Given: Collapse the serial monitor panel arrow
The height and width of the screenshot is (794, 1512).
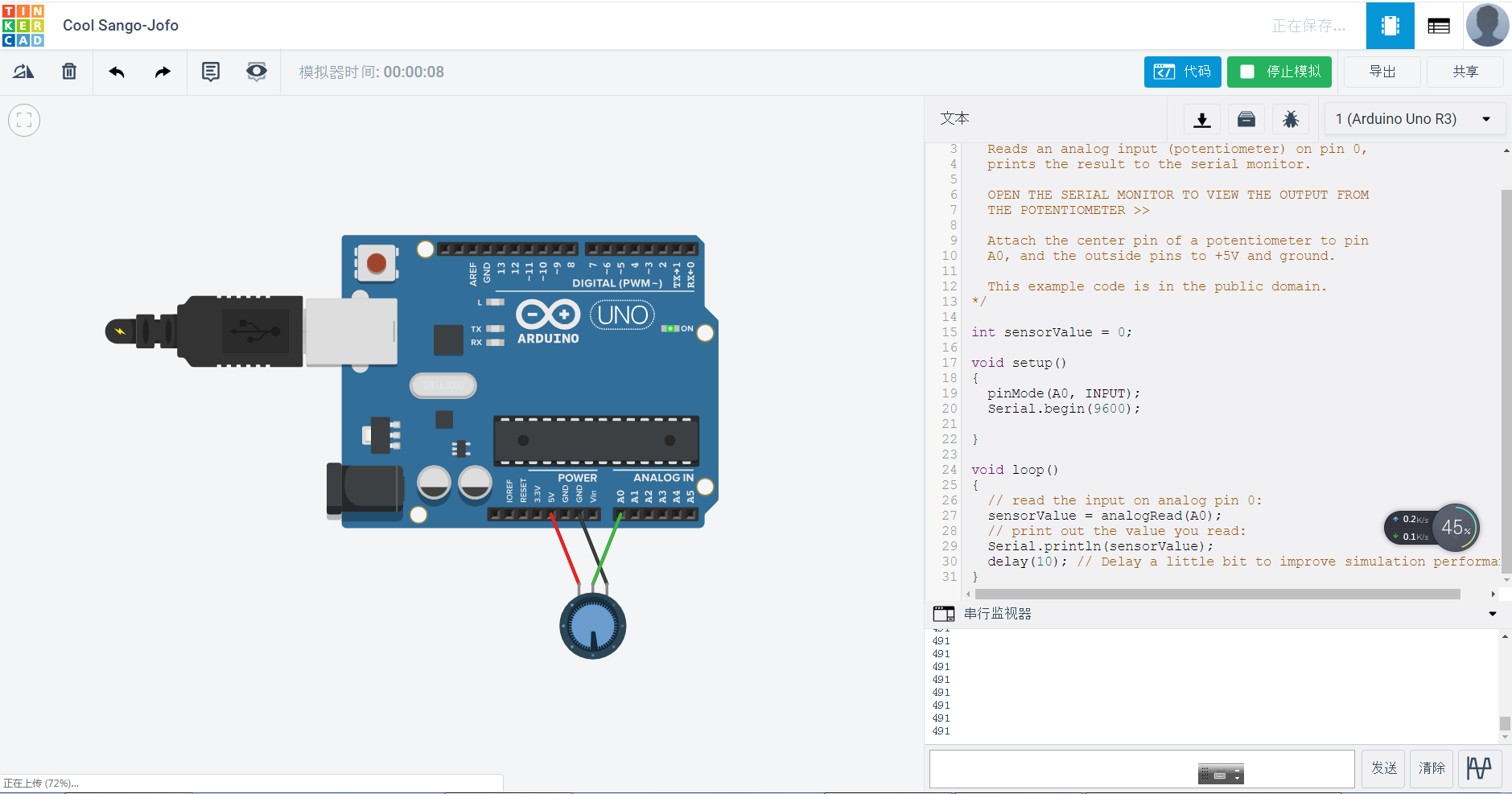Looking at the screenshot, I should coord(1492,614).
